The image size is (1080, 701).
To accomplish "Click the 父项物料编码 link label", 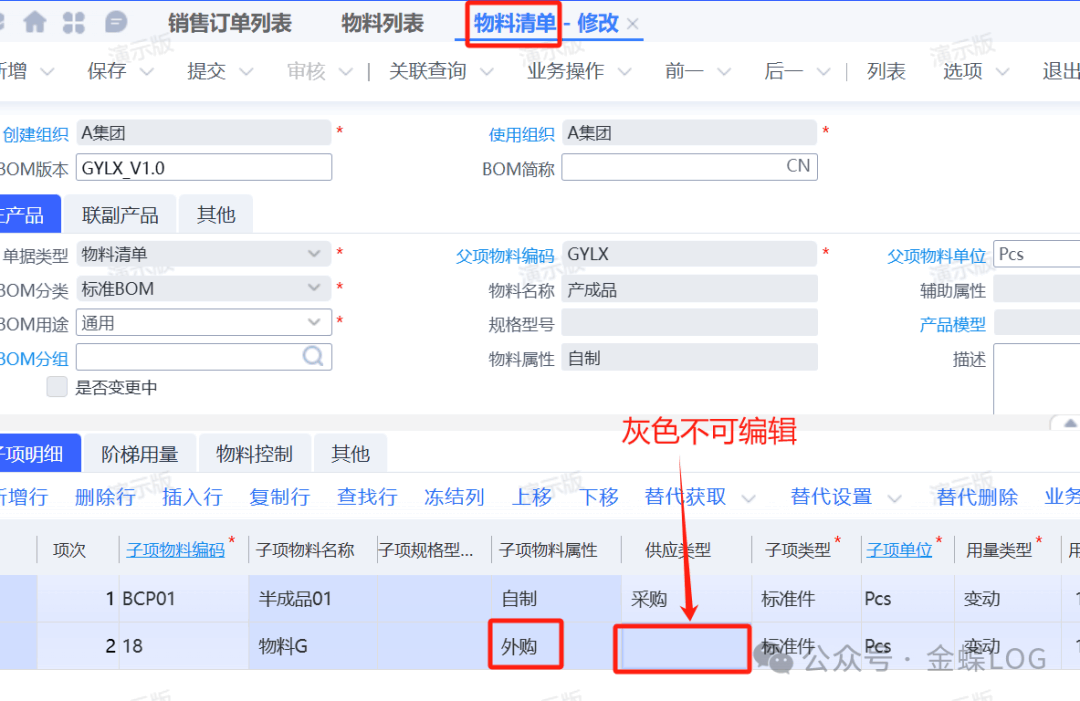I will (x=505, y=256).
